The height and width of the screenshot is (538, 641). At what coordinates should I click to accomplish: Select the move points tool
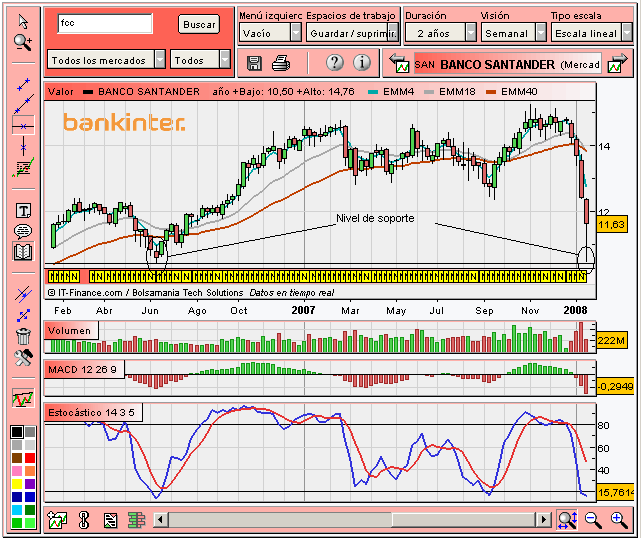click(23, 315)
